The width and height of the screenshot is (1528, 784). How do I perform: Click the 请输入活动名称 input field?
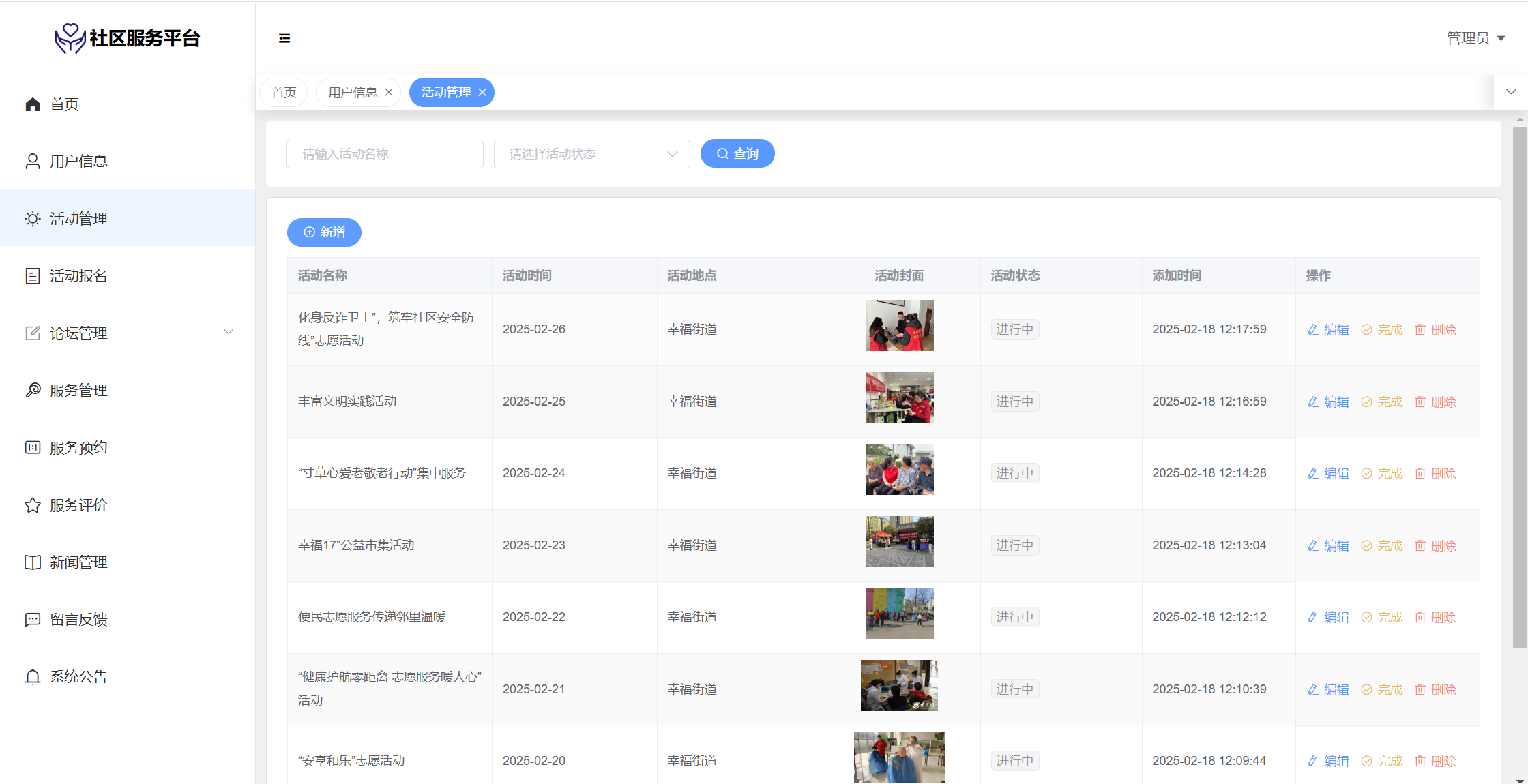pos(385,154)
